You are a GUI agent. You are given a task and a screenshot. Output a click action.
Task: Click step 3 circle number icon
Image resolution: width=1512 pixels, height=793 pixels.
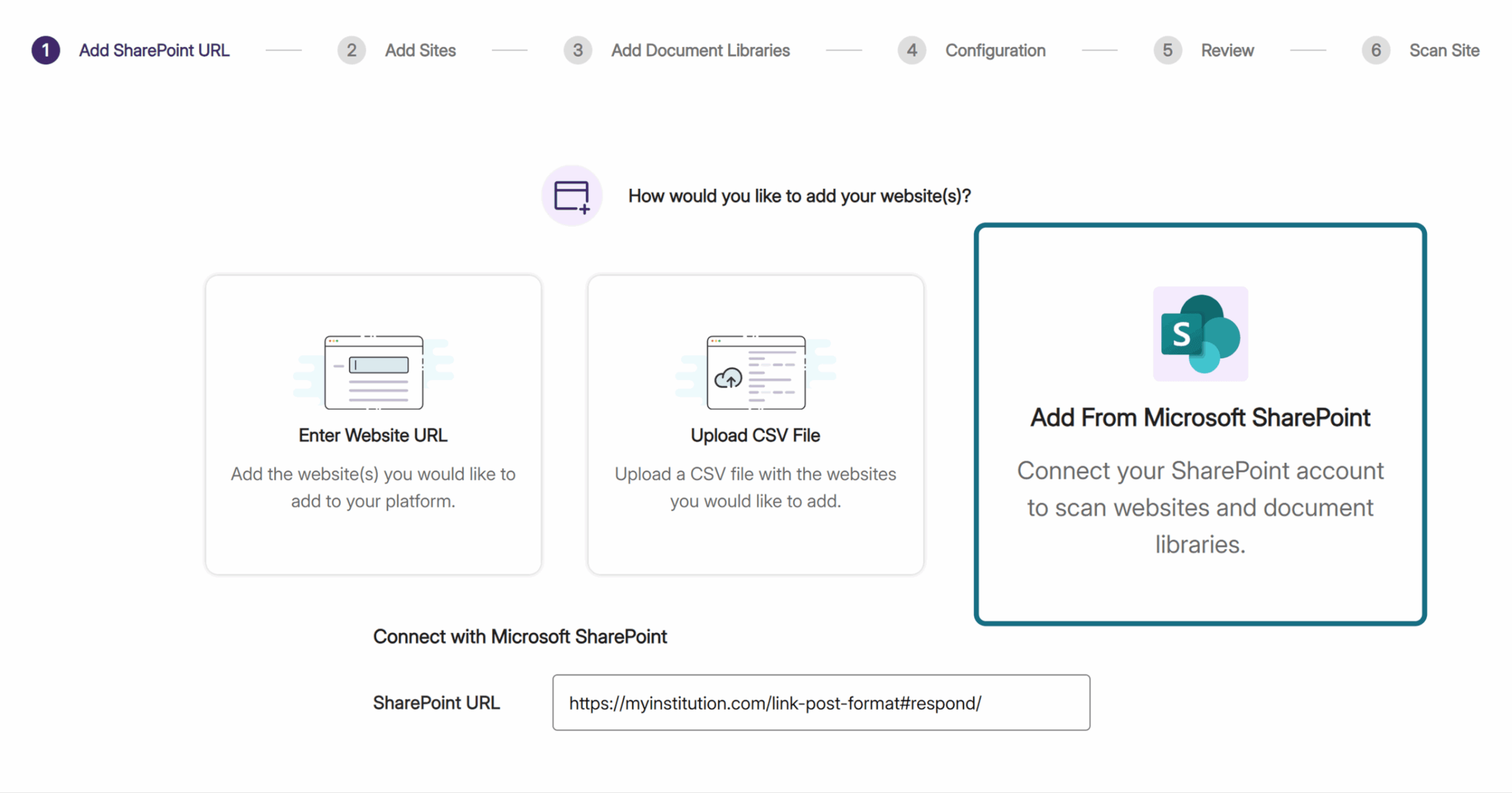577,50
